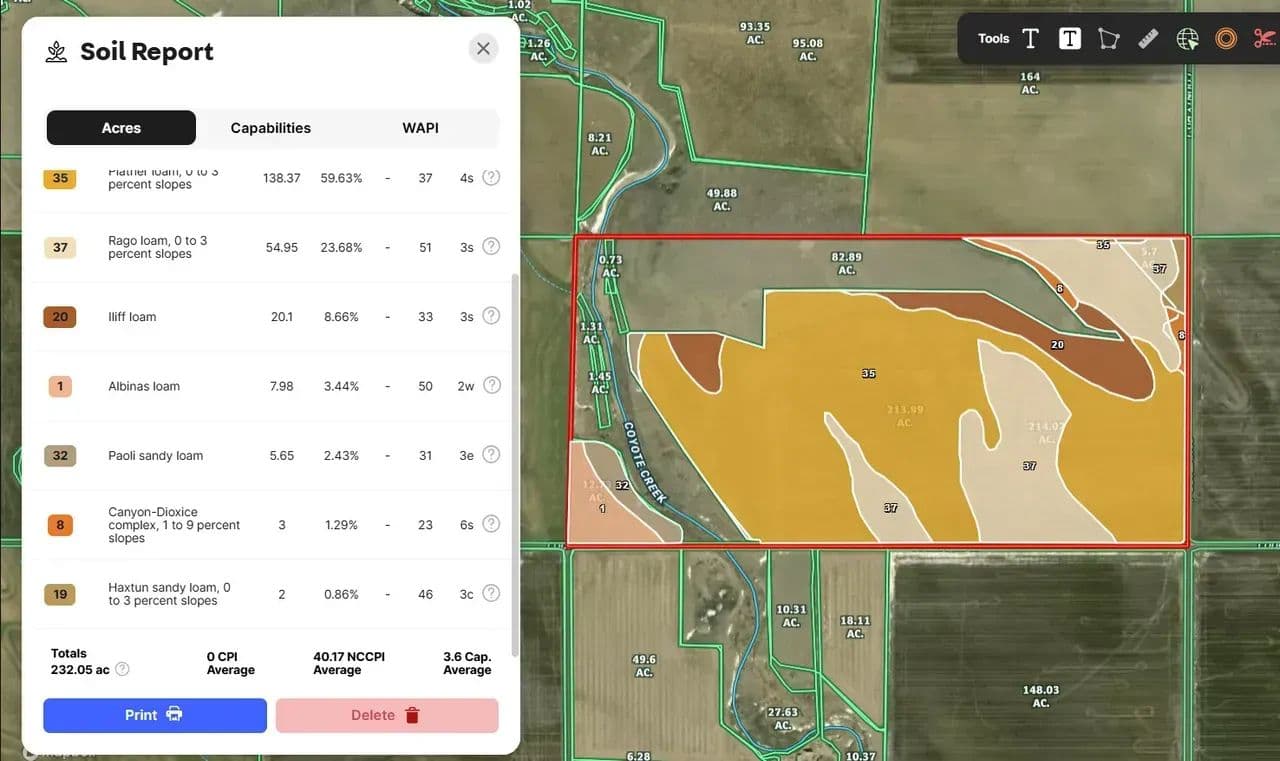Screen dimensions: 1280x761
Task: Open the orange concentric rings tool
Action: [x=1226, y=39]
